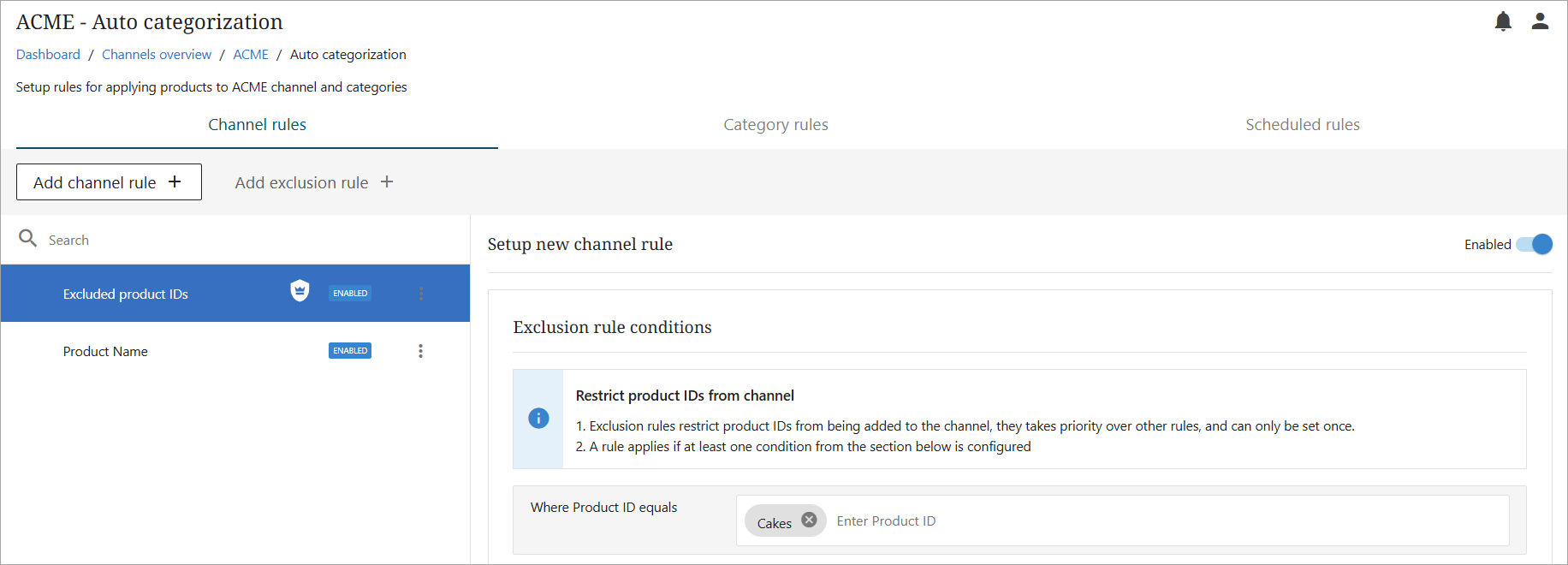
Task: Go to Dashboard breadcrumb link
Action: pos(48,55)
